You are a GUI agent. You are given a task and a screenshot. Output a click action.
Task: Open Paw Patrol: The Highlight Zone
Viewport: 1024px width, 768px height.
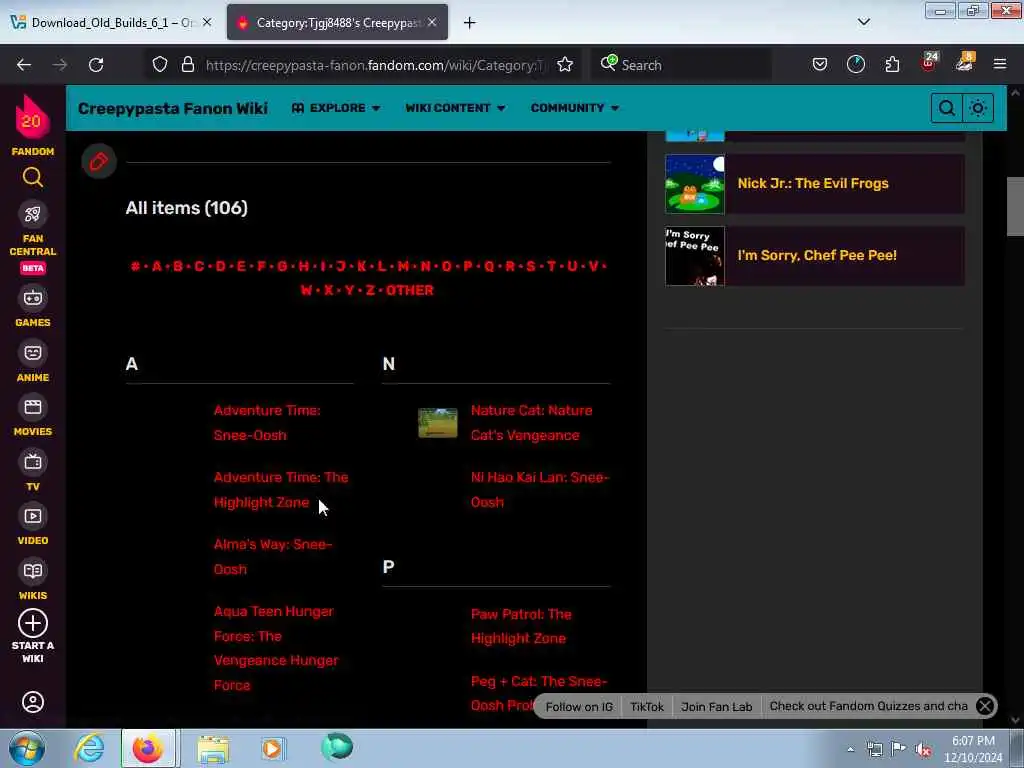click(521, 626)
